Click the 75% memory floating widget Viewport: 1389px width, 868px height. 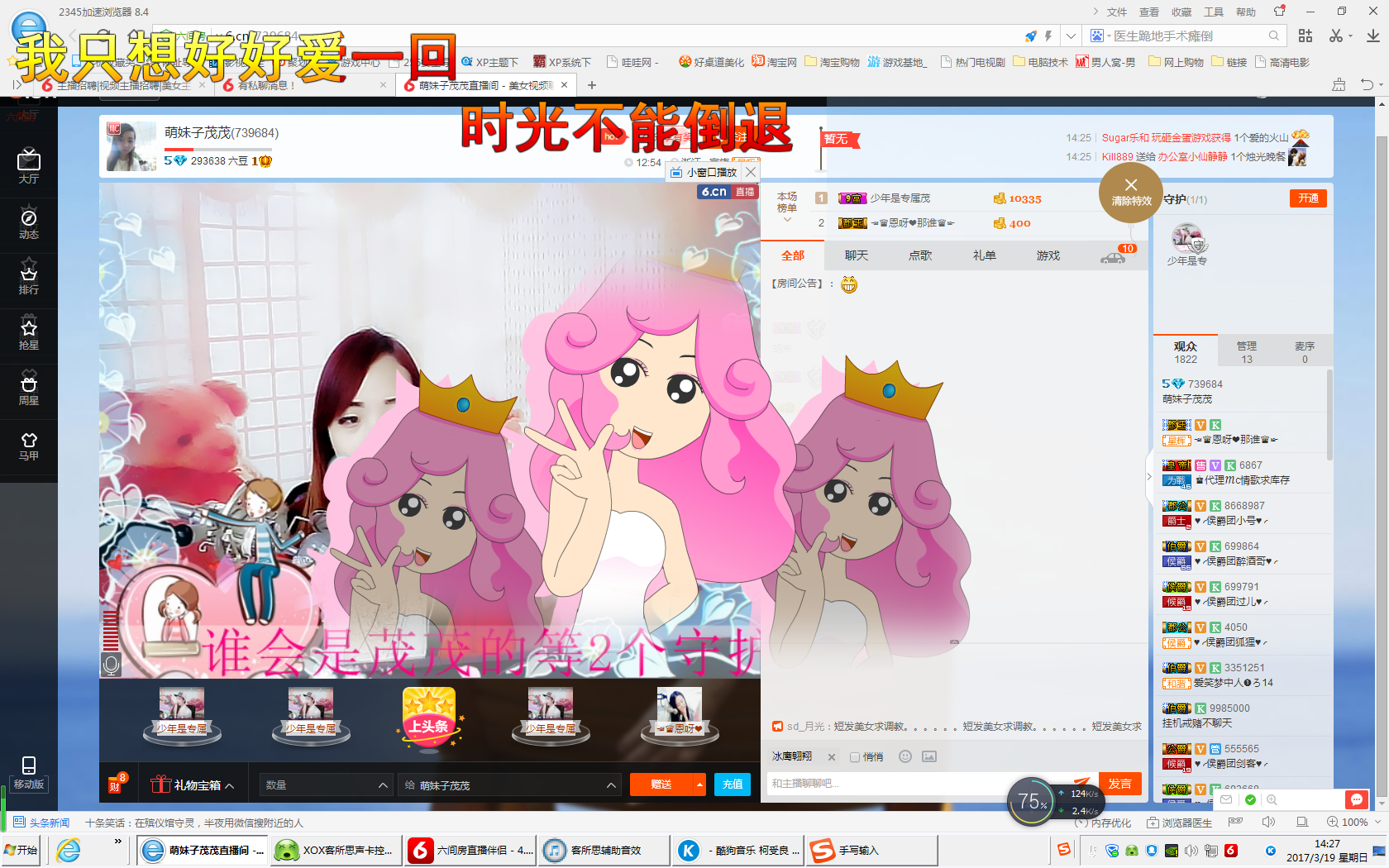tap(1033, 800)
